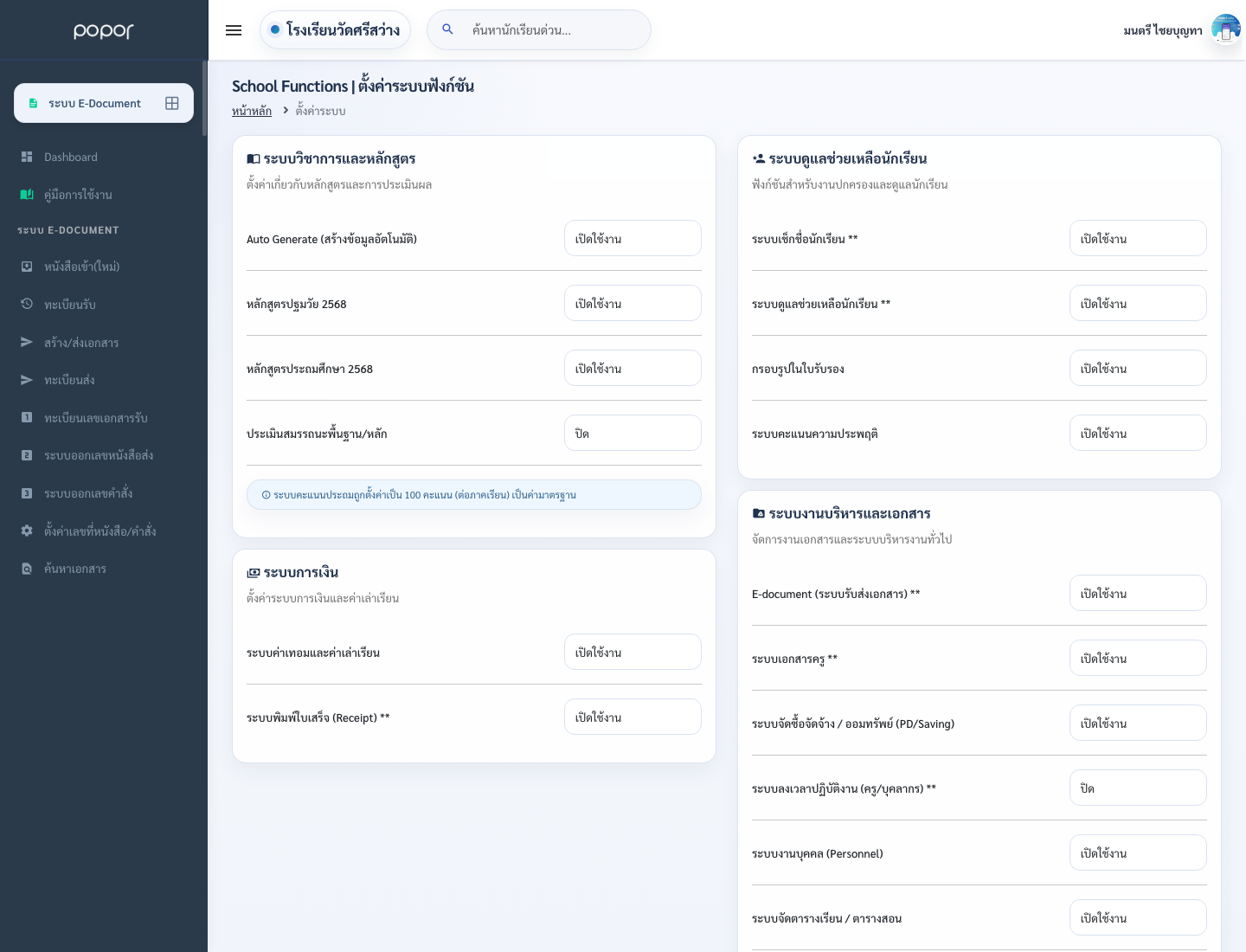This screenshot has height=952, width=1246.
Task: Open ระบบเช็กชื่อนักเรียน dropdown
Action: click(x=1138, y=238)
